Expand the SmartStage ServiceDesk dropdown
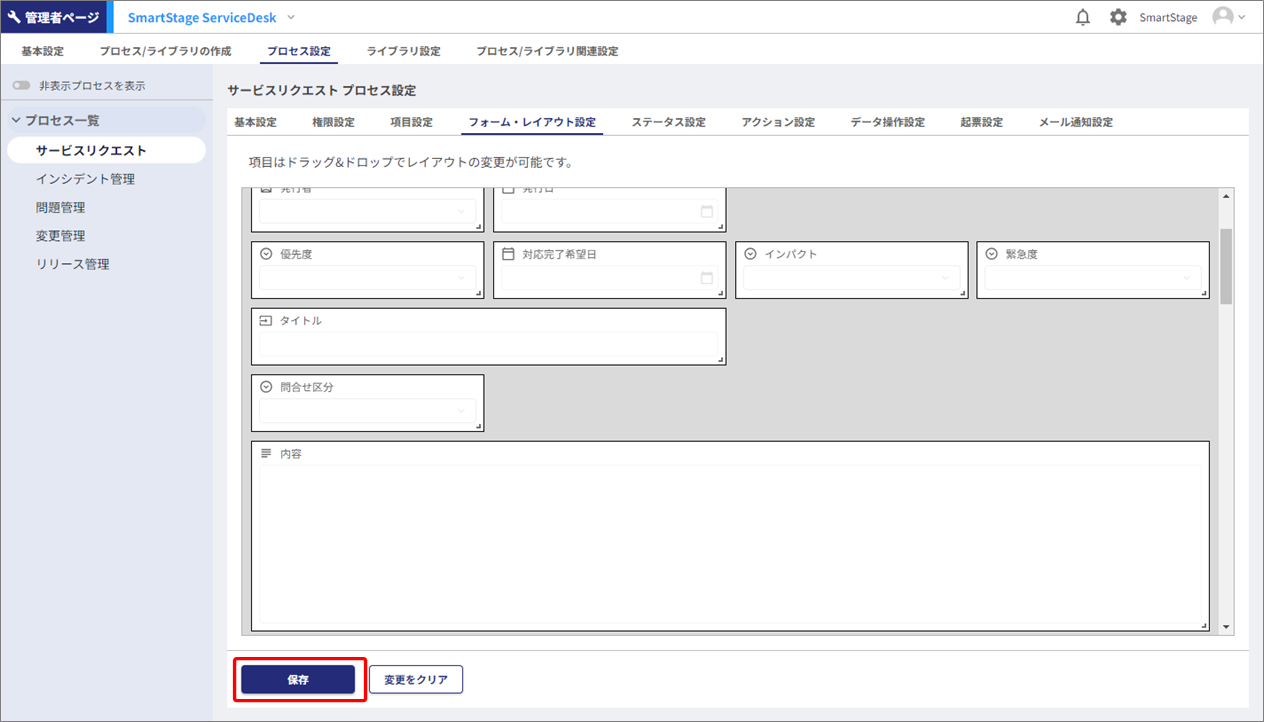 (x=291, y=17)
